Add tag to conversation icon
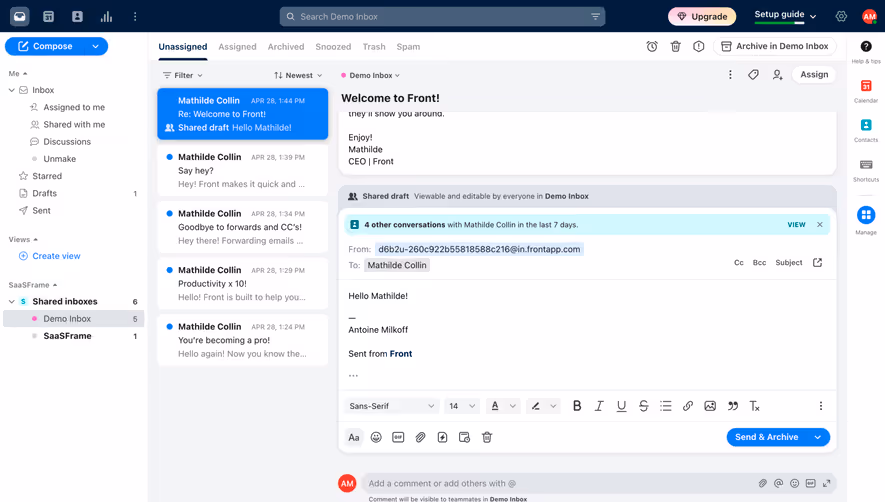The image size is (885, 502). tap(753, 75)
